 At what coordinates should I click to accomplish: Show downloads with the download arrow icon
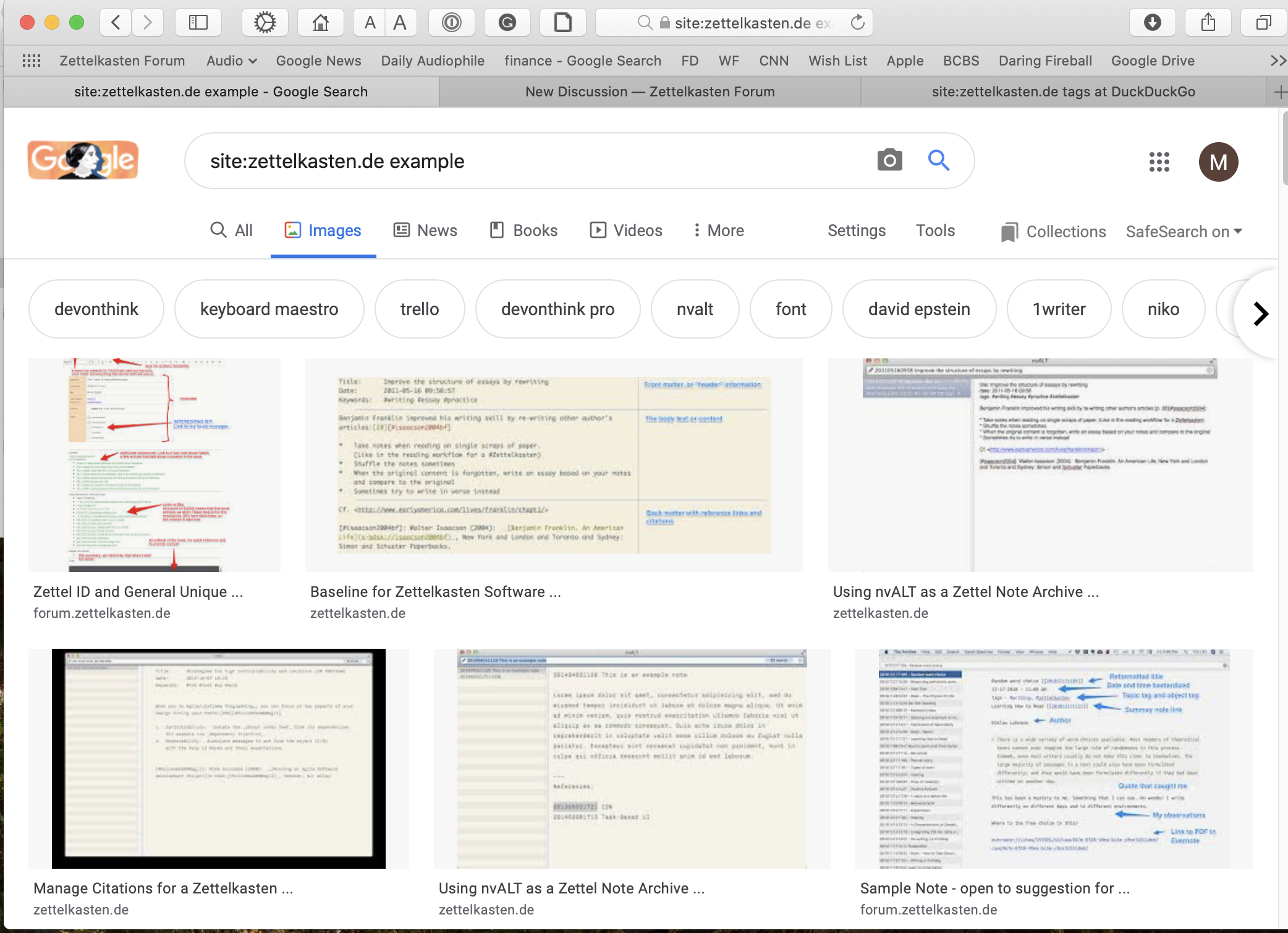(x=1153, y=23)
